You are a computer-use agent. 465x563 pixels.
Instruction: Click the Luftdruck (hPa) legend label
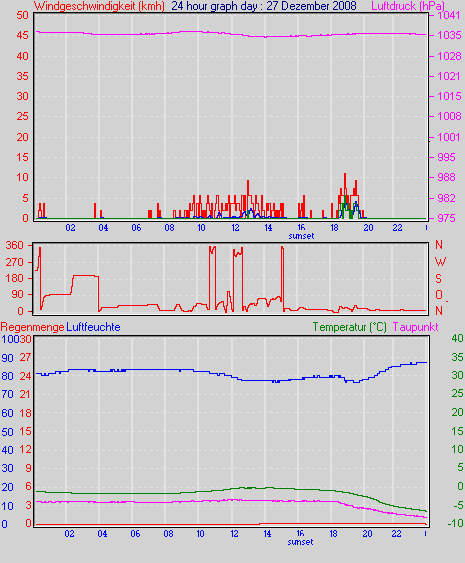(x=408, y=6)
